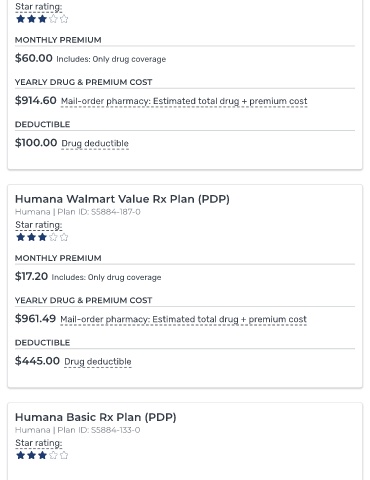Viewport: 370px width, 480px height.
Task: Click Star rating label in Humana Basic card
Action: tap(39, 443)
